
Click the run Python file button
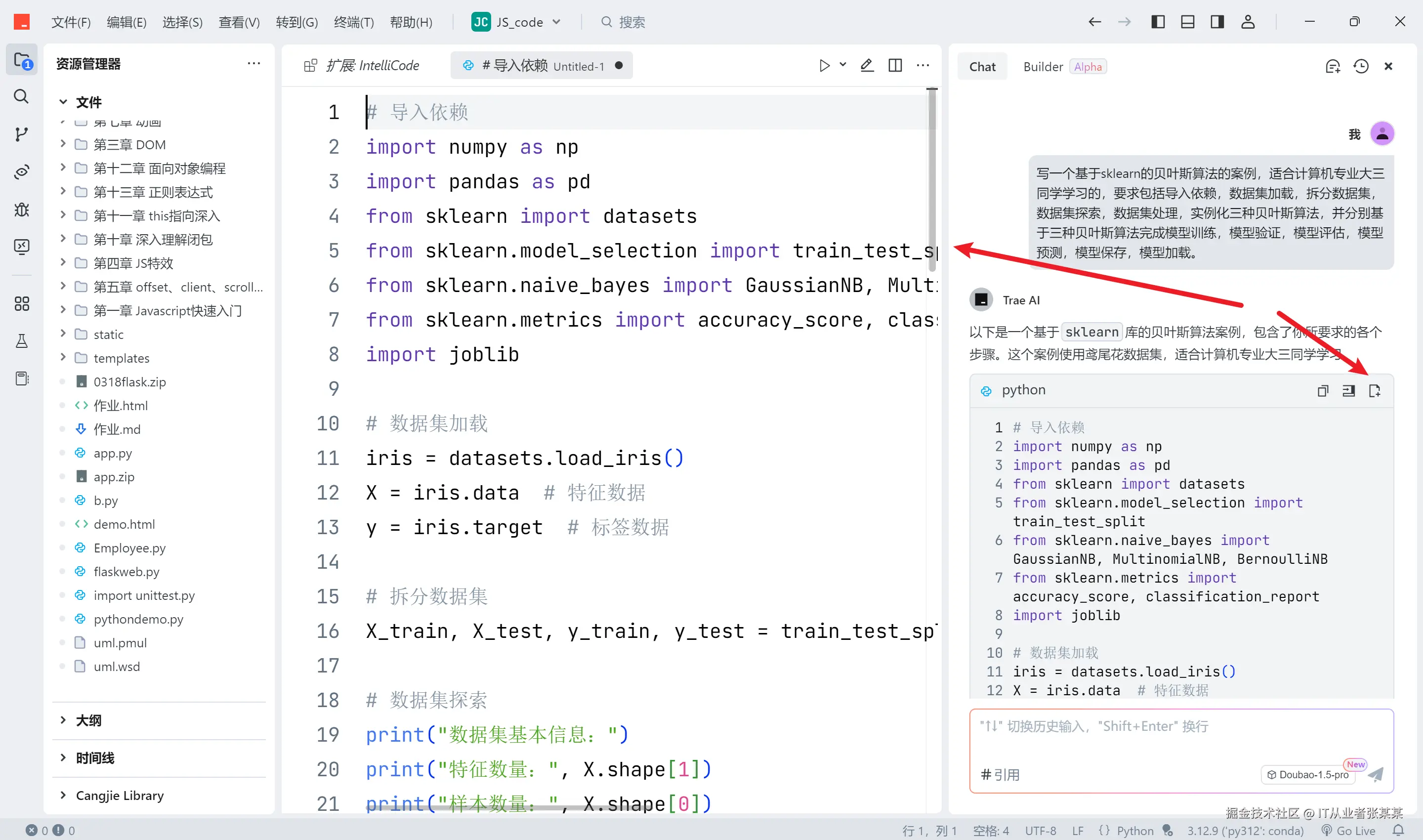pyautogui.click(x=824, y=66)
